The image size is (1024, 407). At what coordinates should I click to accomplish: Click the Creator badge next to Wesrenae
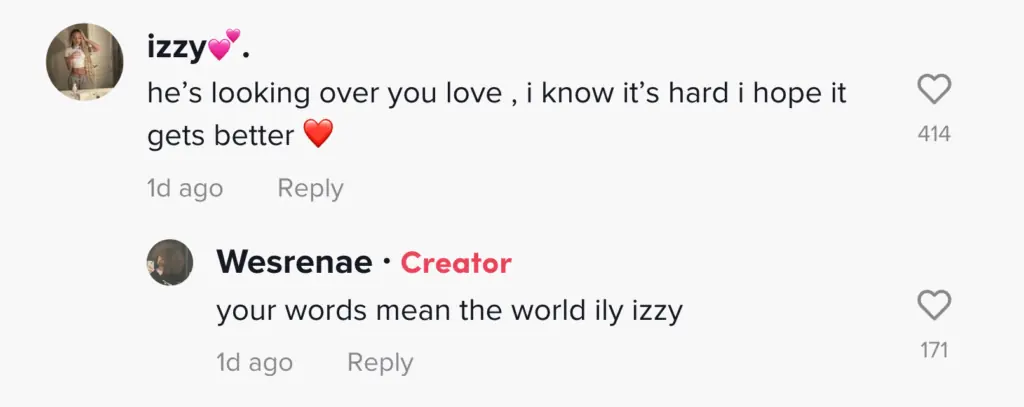click(x=456, y=263)
